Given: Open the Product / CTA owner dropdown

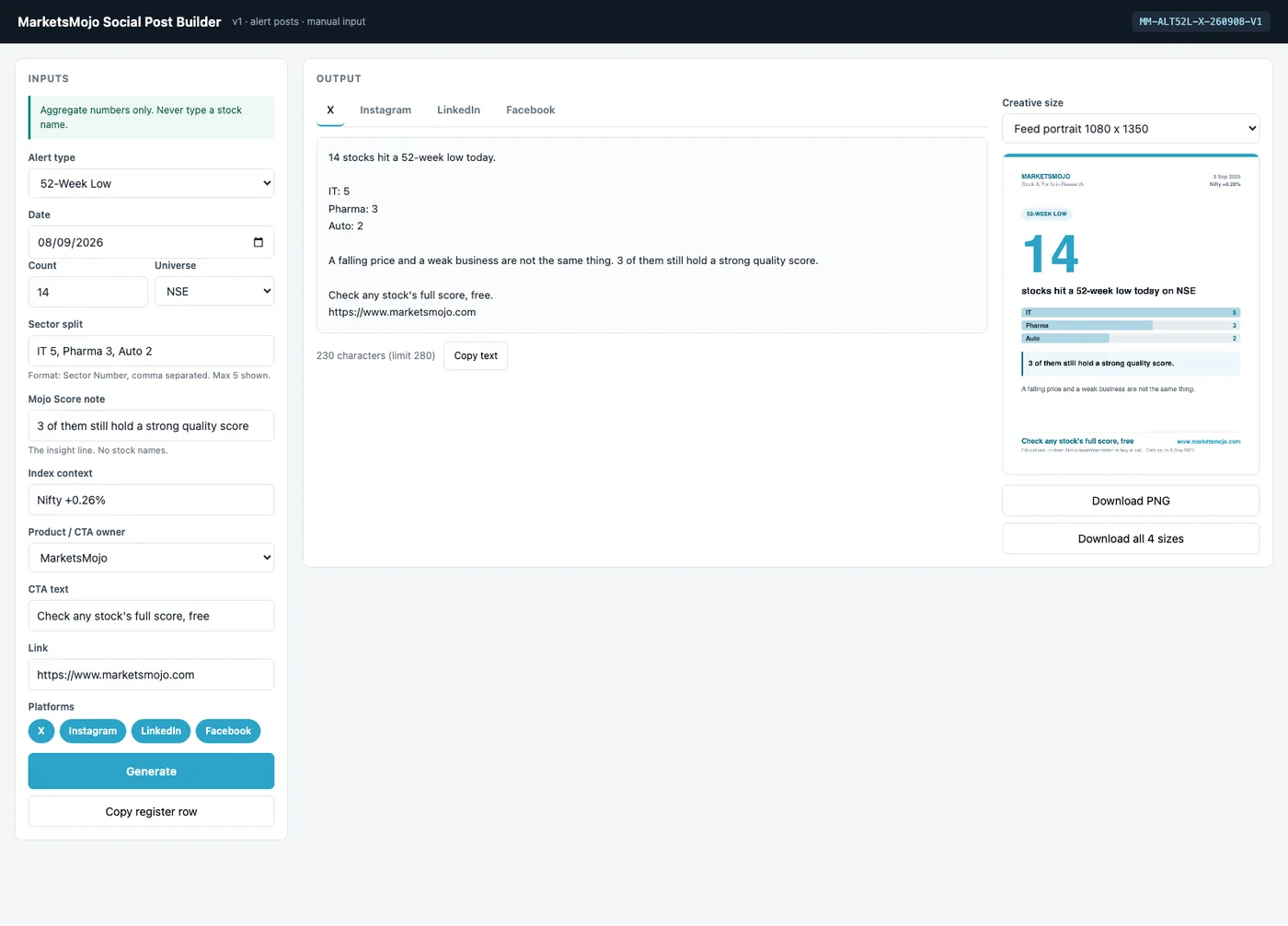Looking at the screenshot, I should tap(151, 558).
